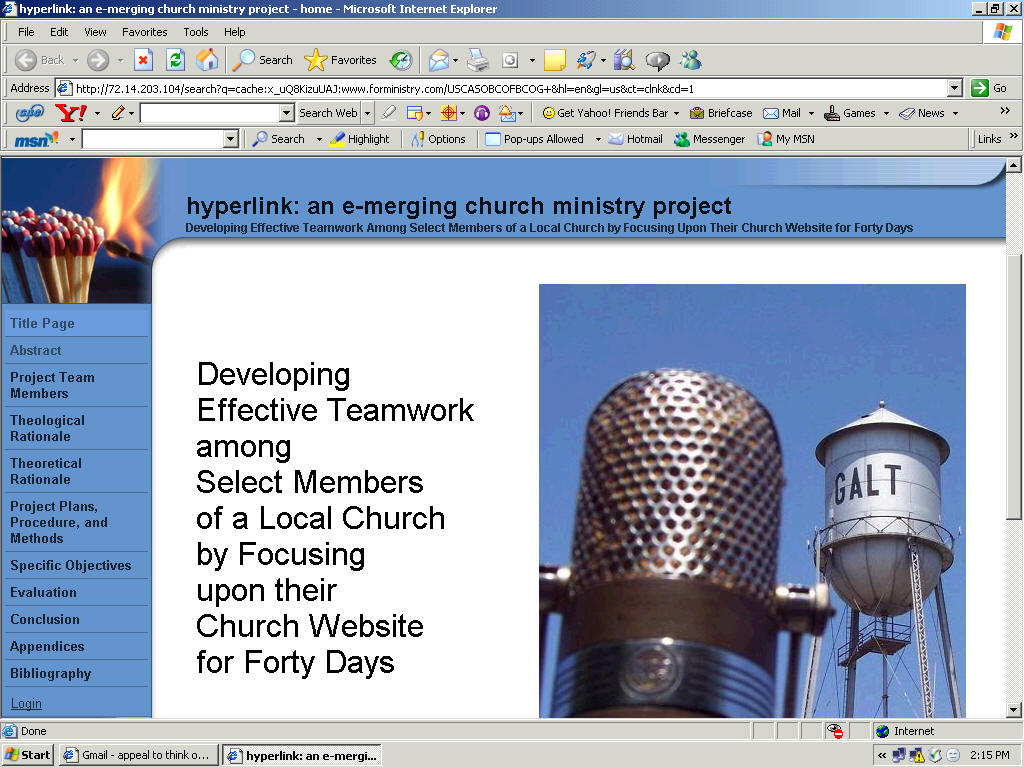Expand MSN search box dropdown
1024x768 pixels.
tap(230, 139)
